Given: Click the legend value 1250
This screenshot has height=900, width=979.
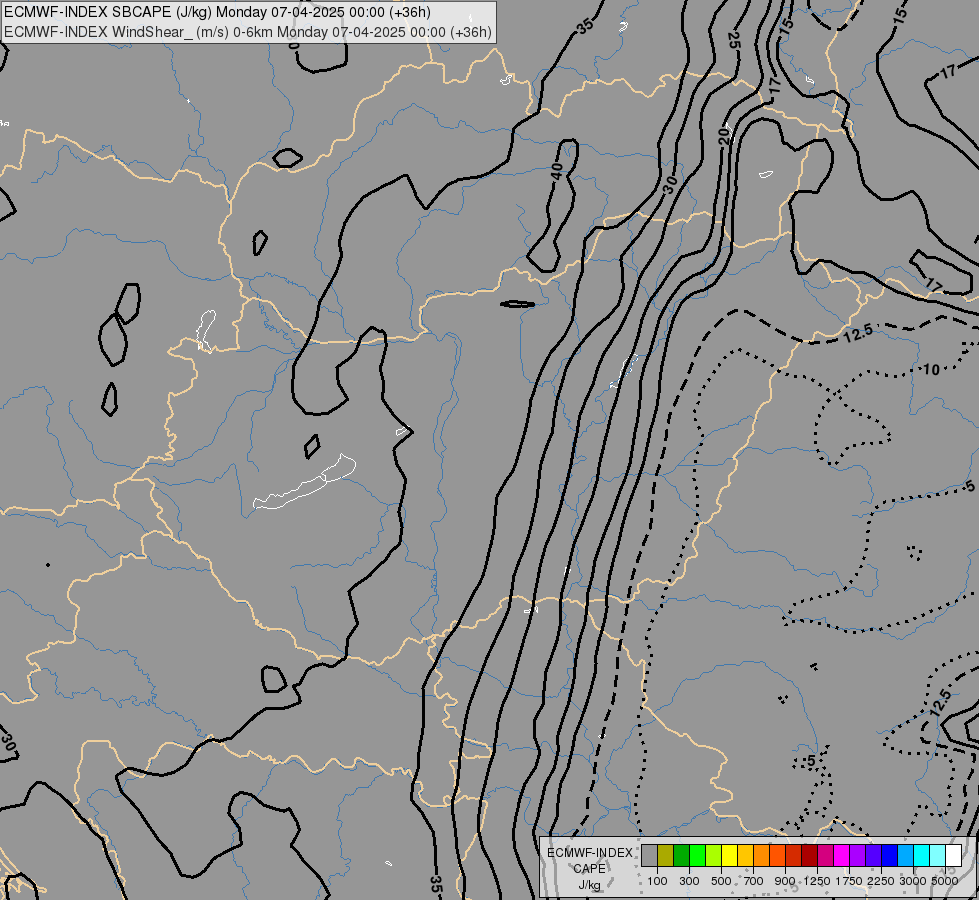Looking at the screenshot, I should tap(817, 881).
